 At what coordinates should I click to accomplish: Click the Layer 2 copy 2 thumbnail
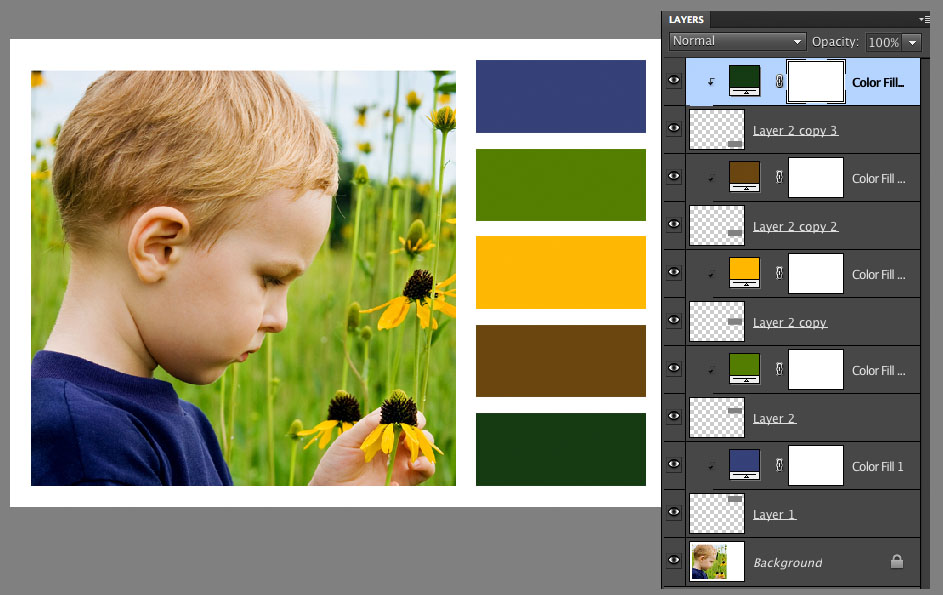click(x=717, y=226)
